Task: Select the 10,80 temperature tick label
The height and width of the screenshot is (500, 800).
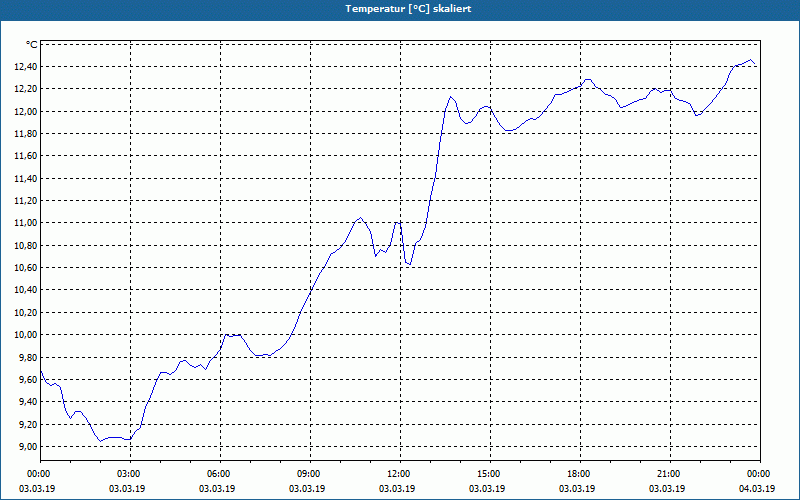Action: [x=26, y=245]
